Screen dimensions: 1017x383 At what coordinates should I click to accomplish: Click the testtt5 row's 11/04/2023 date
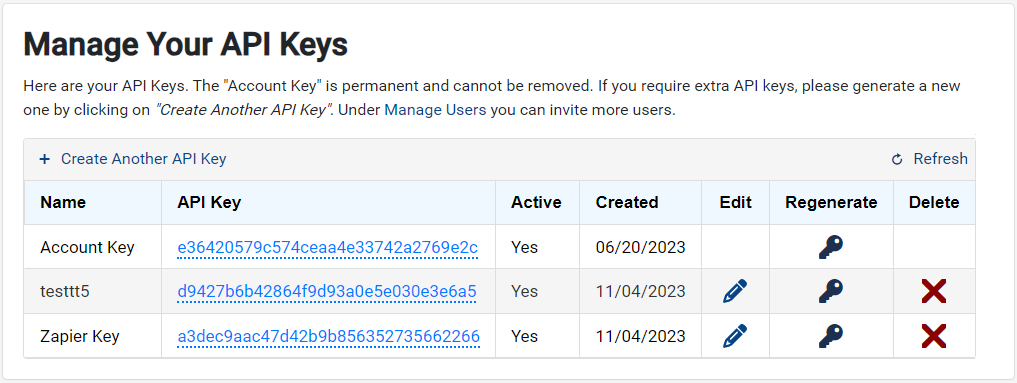pyautogui.click(x=641, y=292)
